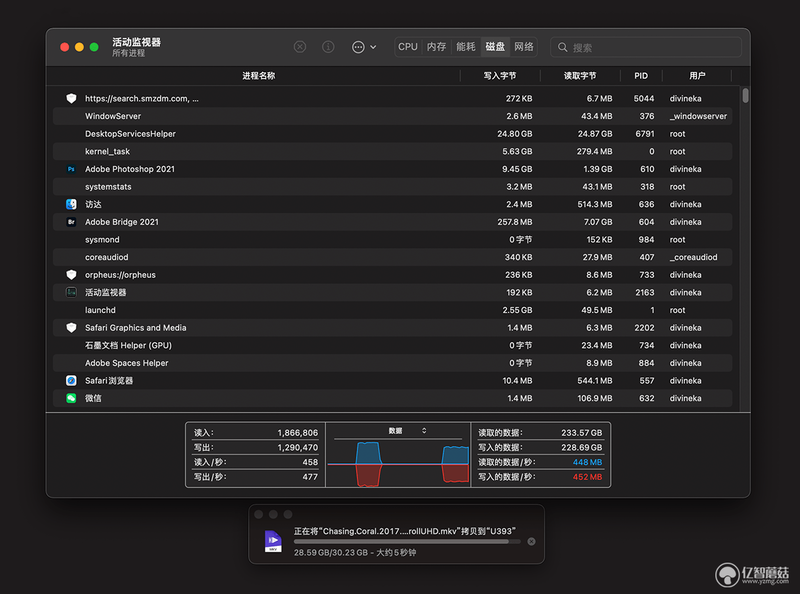Click the Adobe Bridge 2021 Br icon
This screenshot has height=594, width=800.
(71, 222)
